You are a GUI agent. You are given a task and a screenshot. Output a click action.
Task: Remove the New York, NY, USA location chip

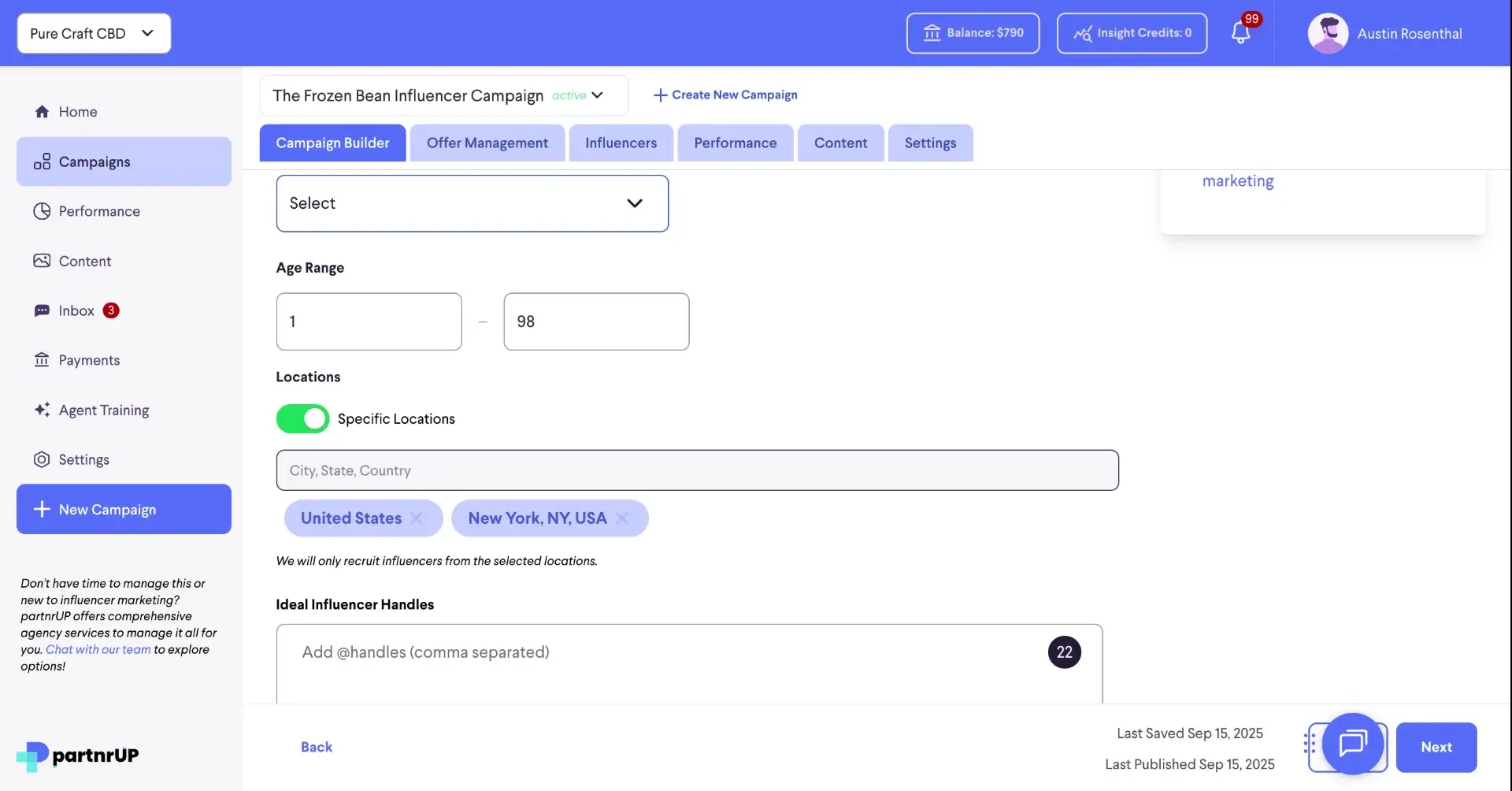pyautogui.click(x=622, y=518)
